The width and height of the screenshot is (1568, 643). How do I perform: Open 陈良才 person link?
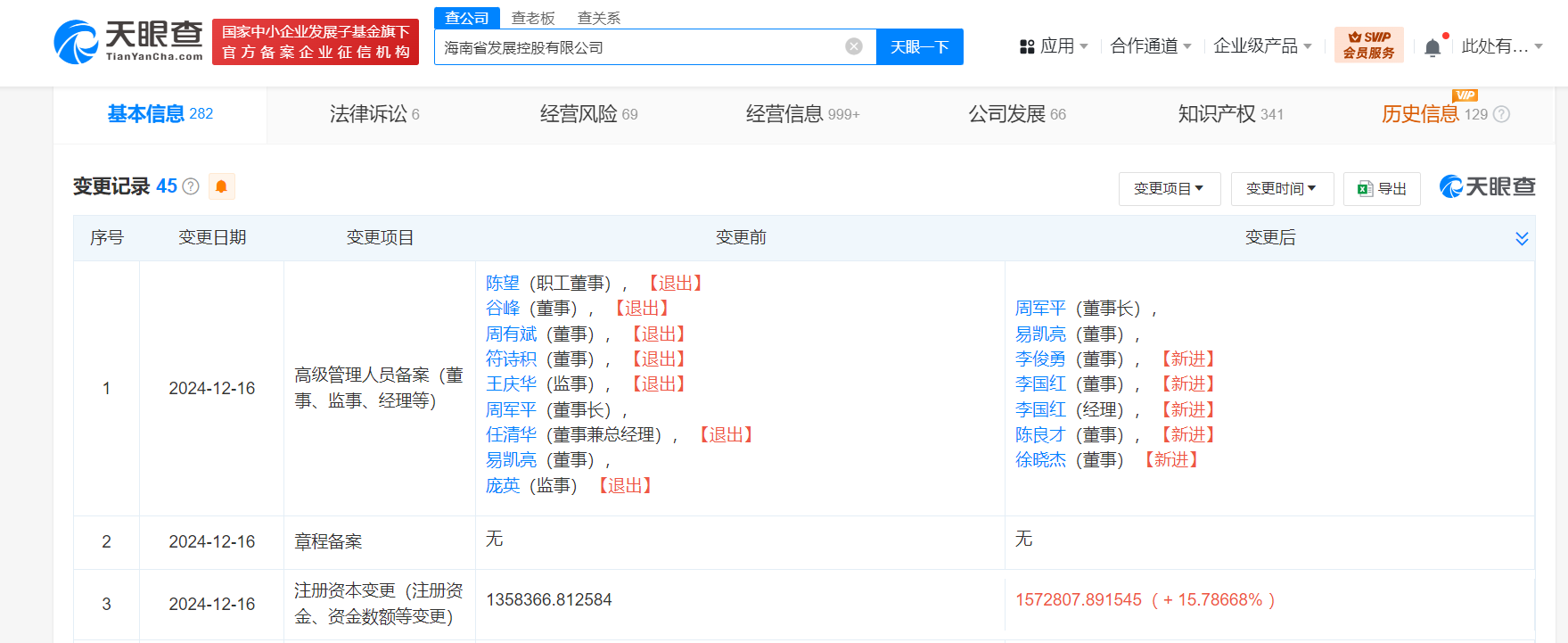coord(1040,434)
